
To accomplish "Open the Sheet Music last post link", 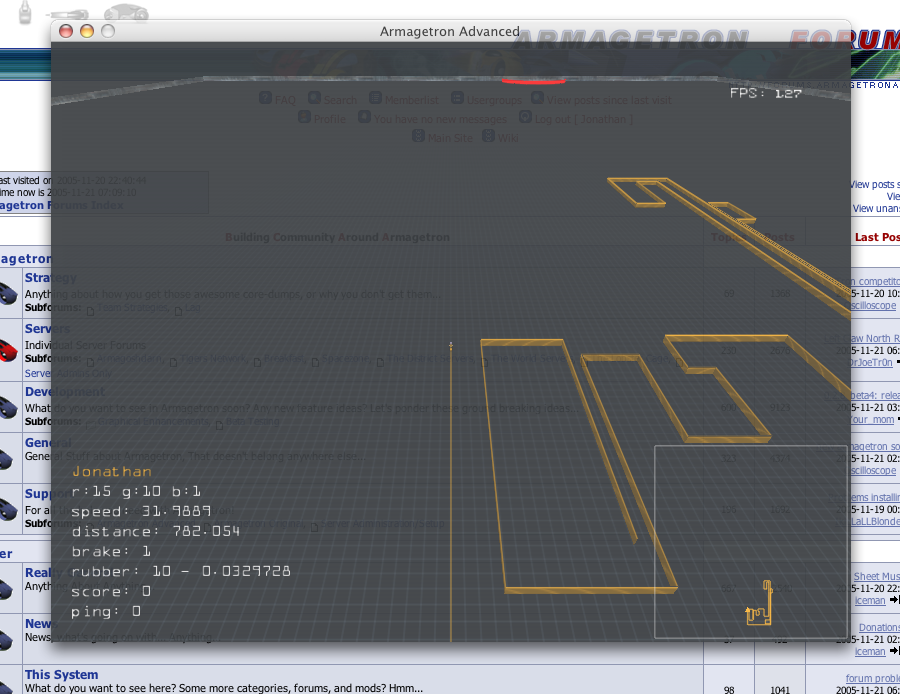I will pyautogui.click(x=876, y=577).
